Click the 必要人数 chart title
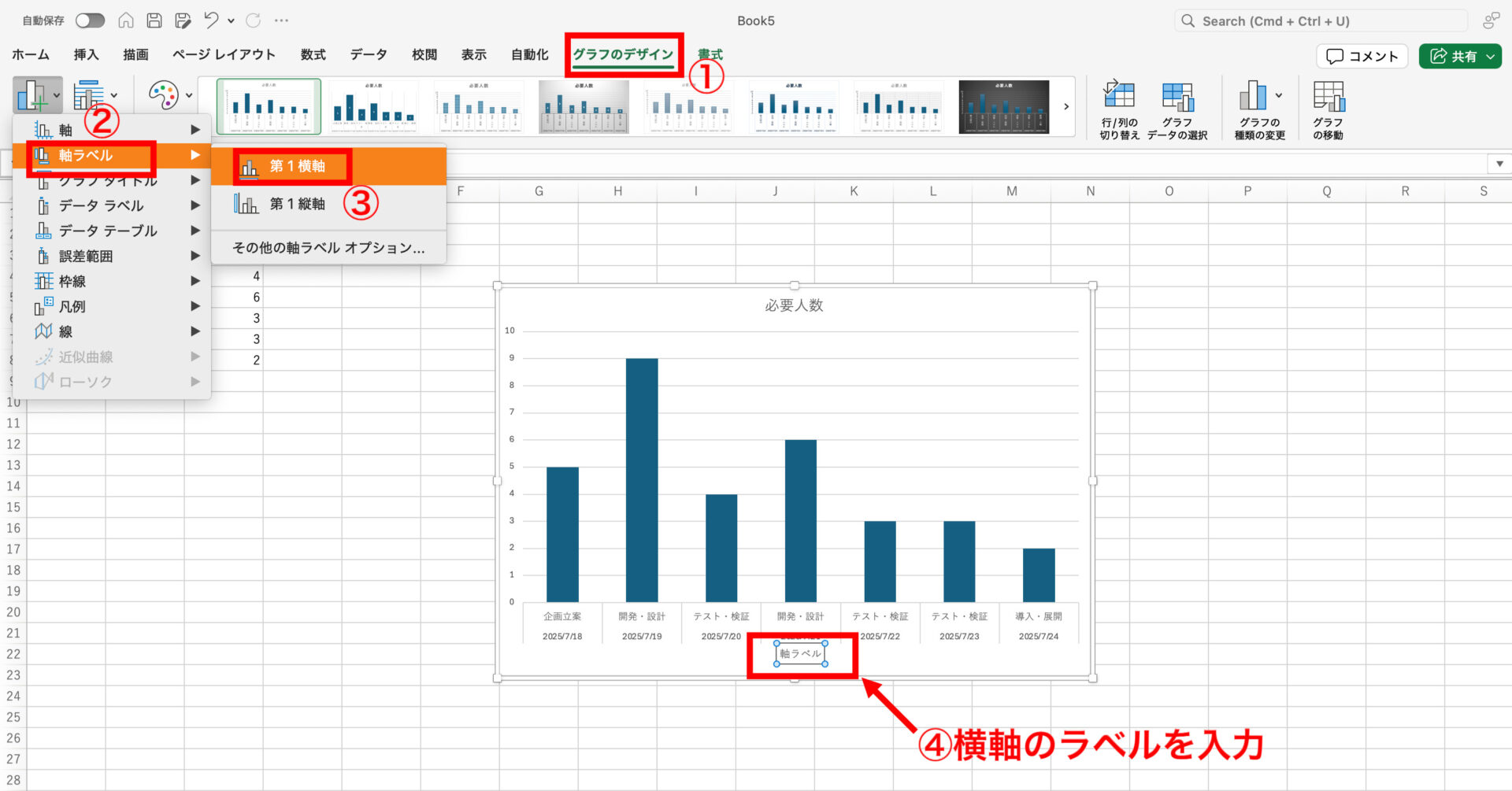This screenshot has height=791, width=1512. click(794, 305)
